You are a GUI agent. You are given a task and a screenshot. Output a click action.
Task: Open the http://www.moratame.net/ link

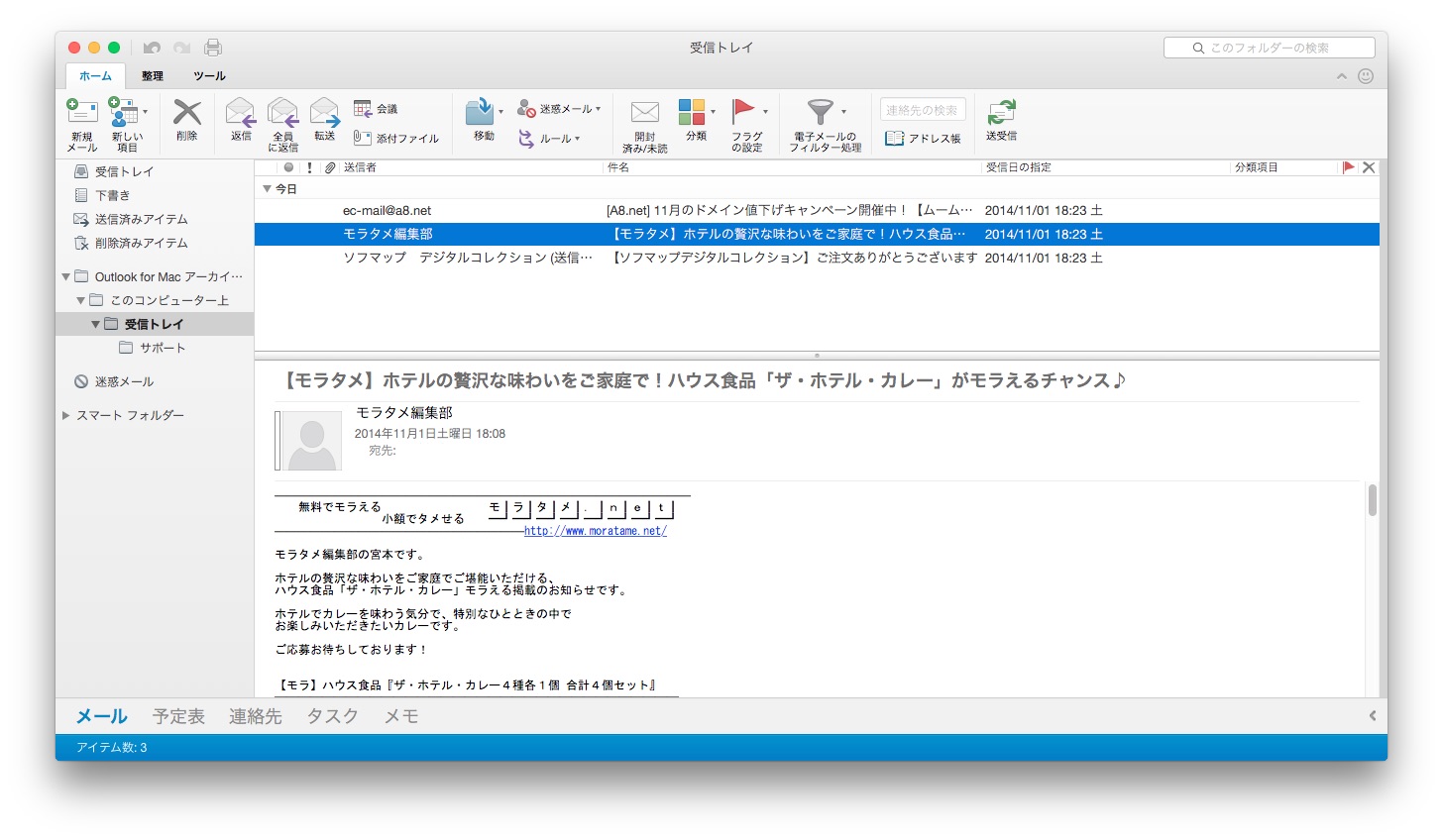(x=596, y=531)
